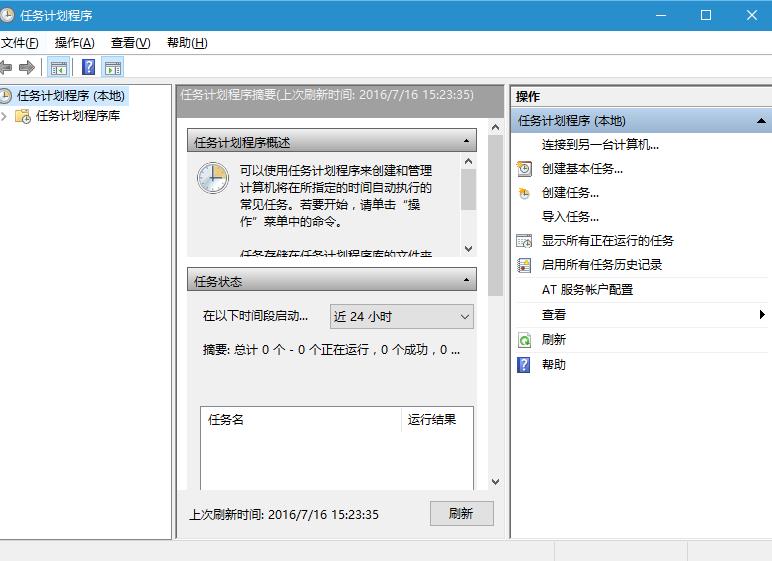Viewport: 772px width, 561px height.
Task: Click show/hide action pane toolbar icon
Action: click(x=113, y=67)
